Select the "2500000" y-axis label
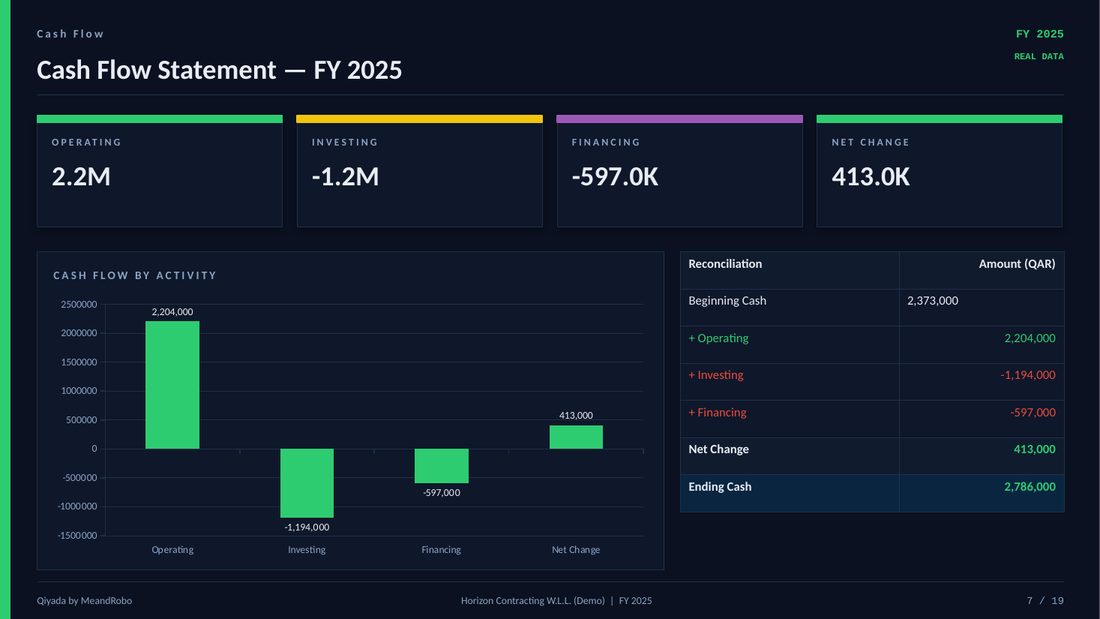The height and width of the screenshot is (619, 1100). tap(79, 305)
